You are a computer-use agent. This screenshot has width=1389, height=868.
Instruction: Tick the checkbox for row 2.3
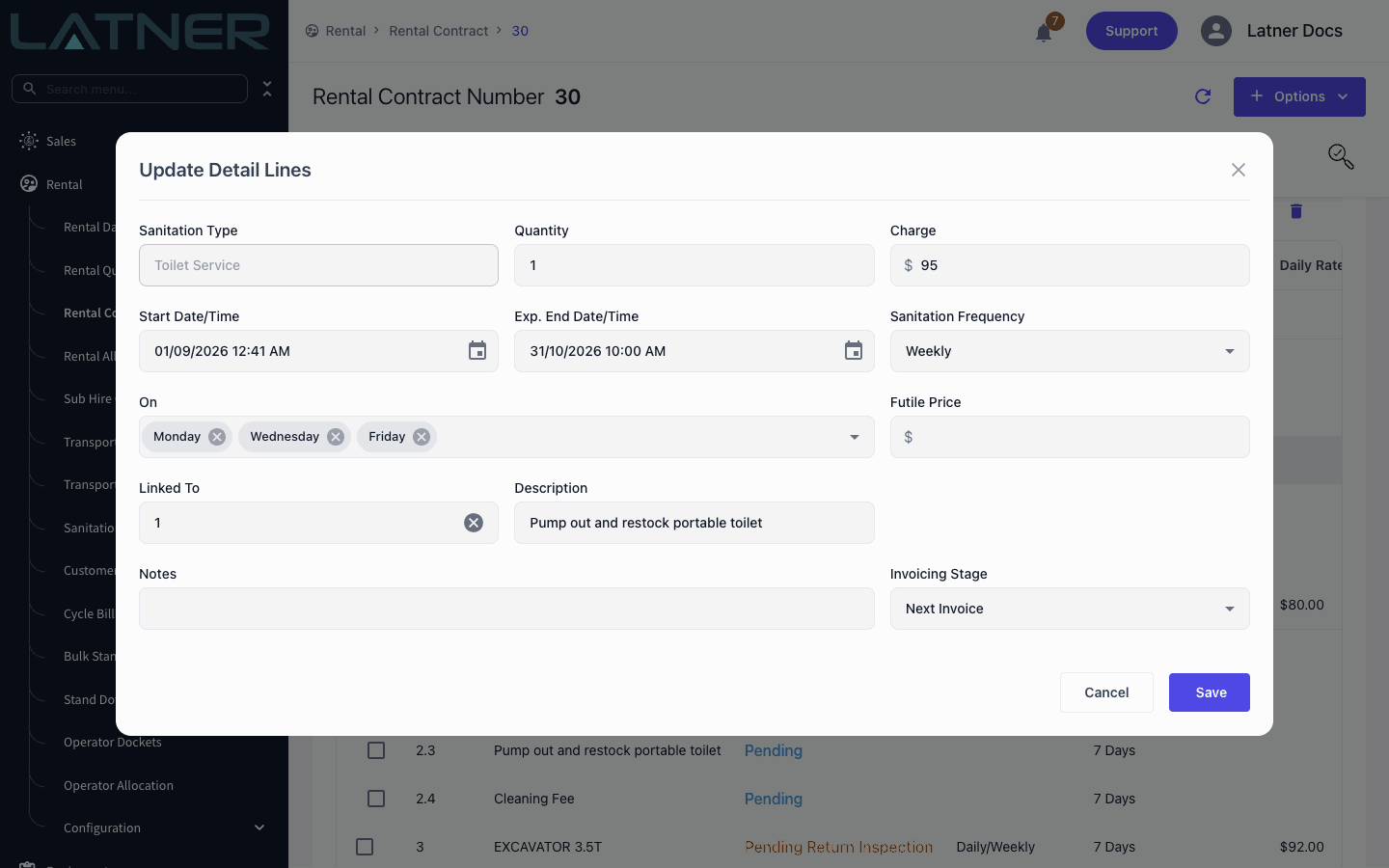pos(376,750)
